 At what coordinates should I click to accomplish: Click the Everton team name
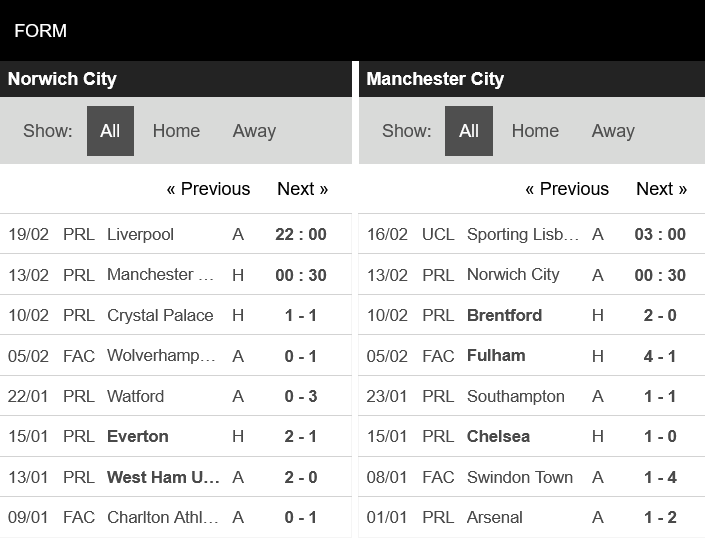pos(138,436)
